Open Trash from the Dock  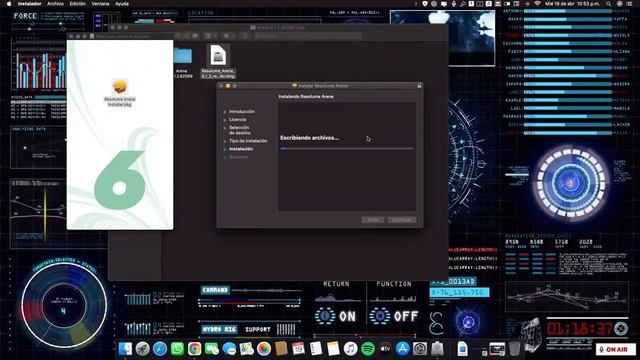click(x=515, y=349)
